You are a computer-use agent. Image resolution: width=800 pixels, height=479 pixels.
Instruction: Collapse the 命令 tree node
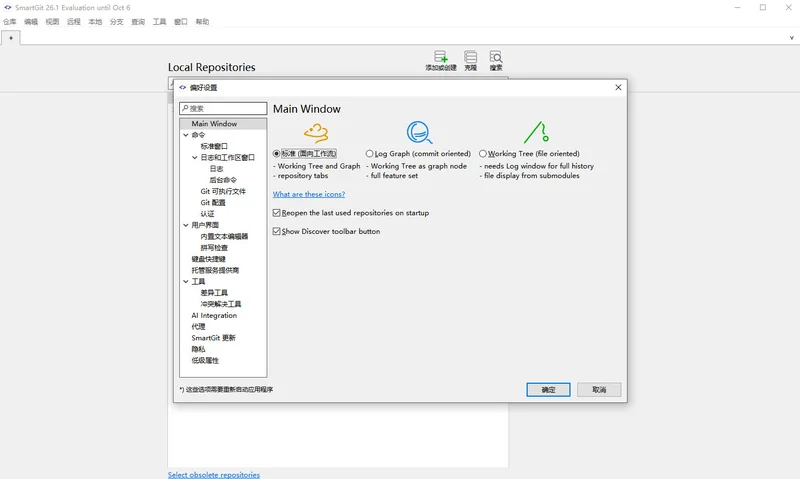186,135
